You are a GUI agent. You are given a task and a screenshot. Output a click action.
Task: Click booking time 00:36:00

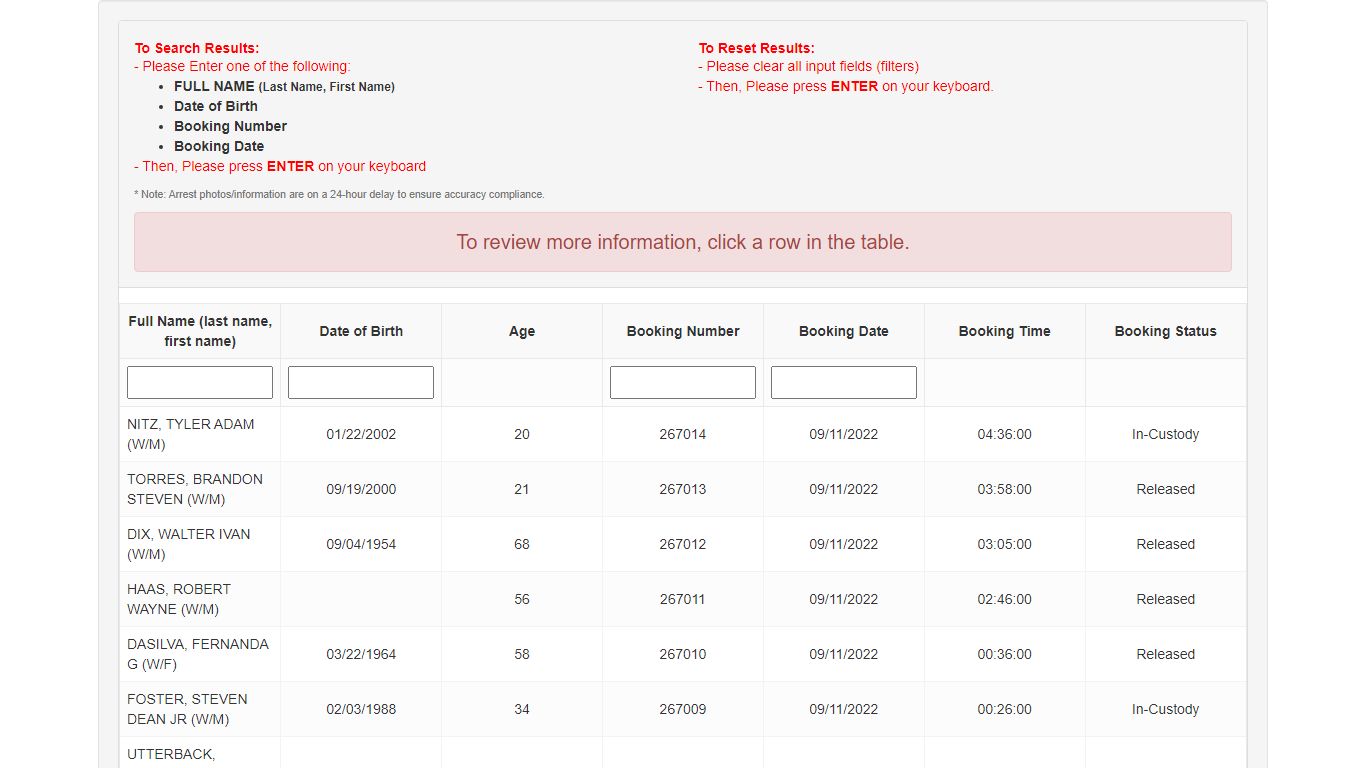[x=1005, y=654]
